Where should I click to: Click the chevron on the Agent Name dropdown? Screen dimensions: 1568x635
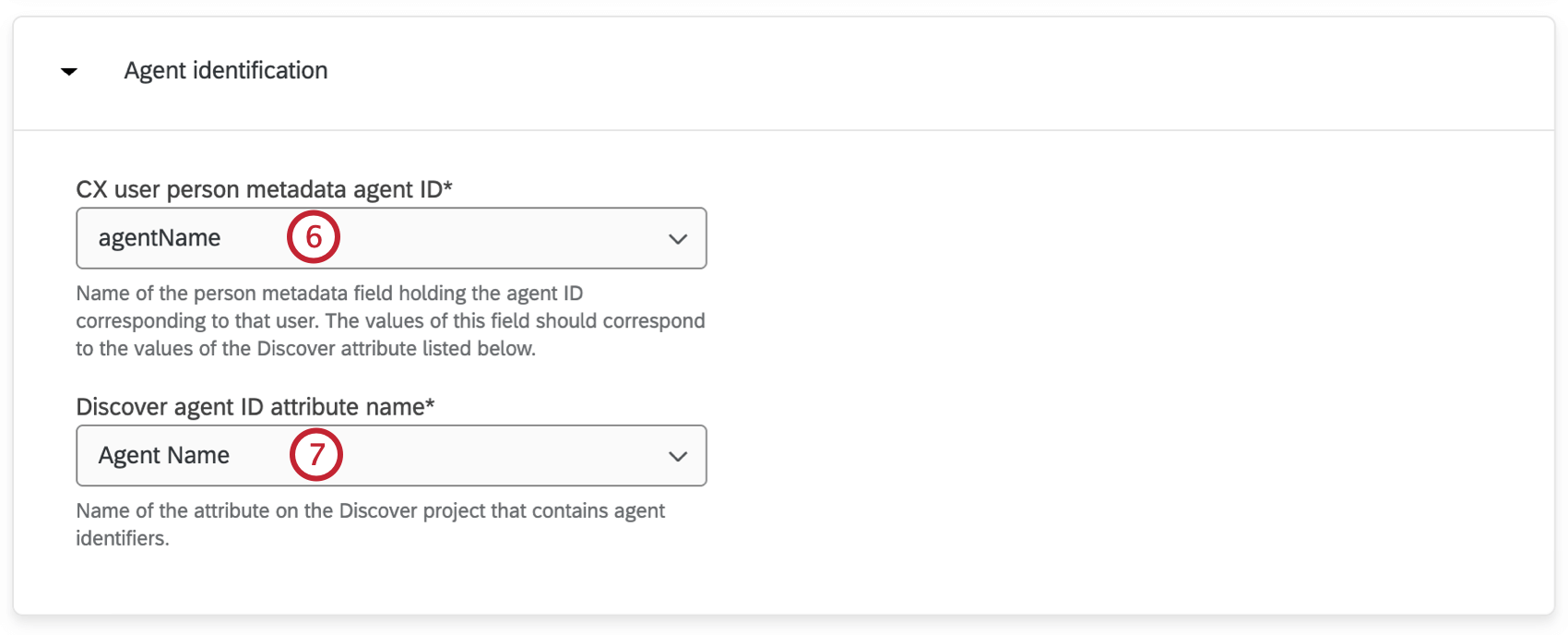point(678,455)
